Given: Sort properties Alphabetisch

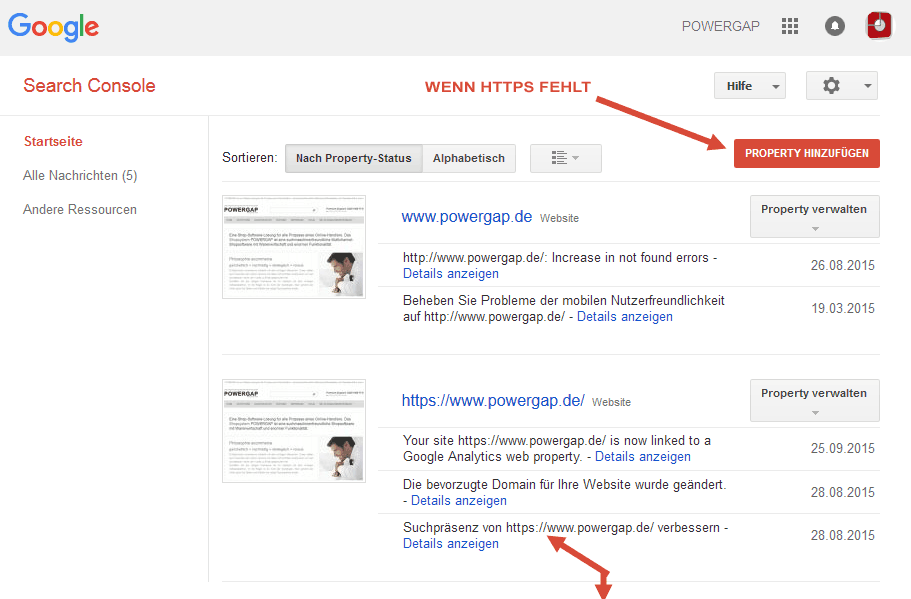Looking at the screenshot, I should pos(468,158).
